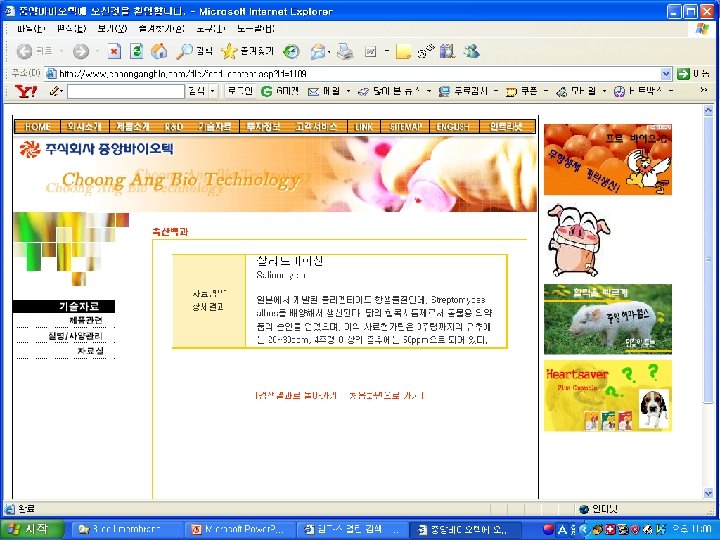The image size is (720, 540).
Task: Open the Messenger people icon in toolbar
Action: (472, 51)
